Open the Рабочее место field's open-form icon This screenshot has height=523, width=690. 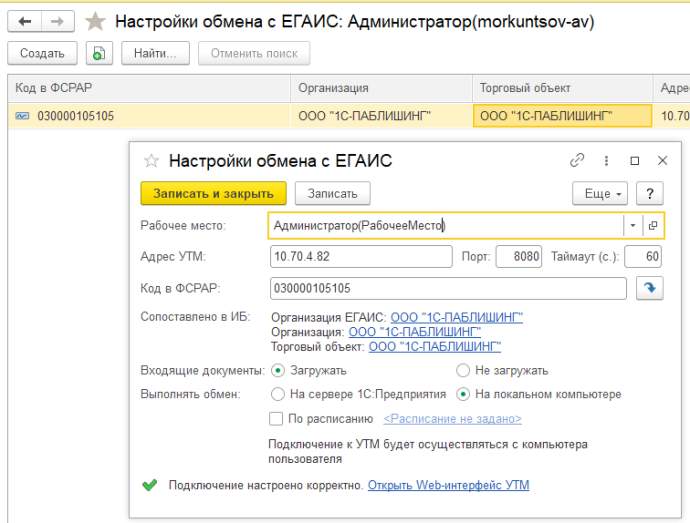[652, 226]
